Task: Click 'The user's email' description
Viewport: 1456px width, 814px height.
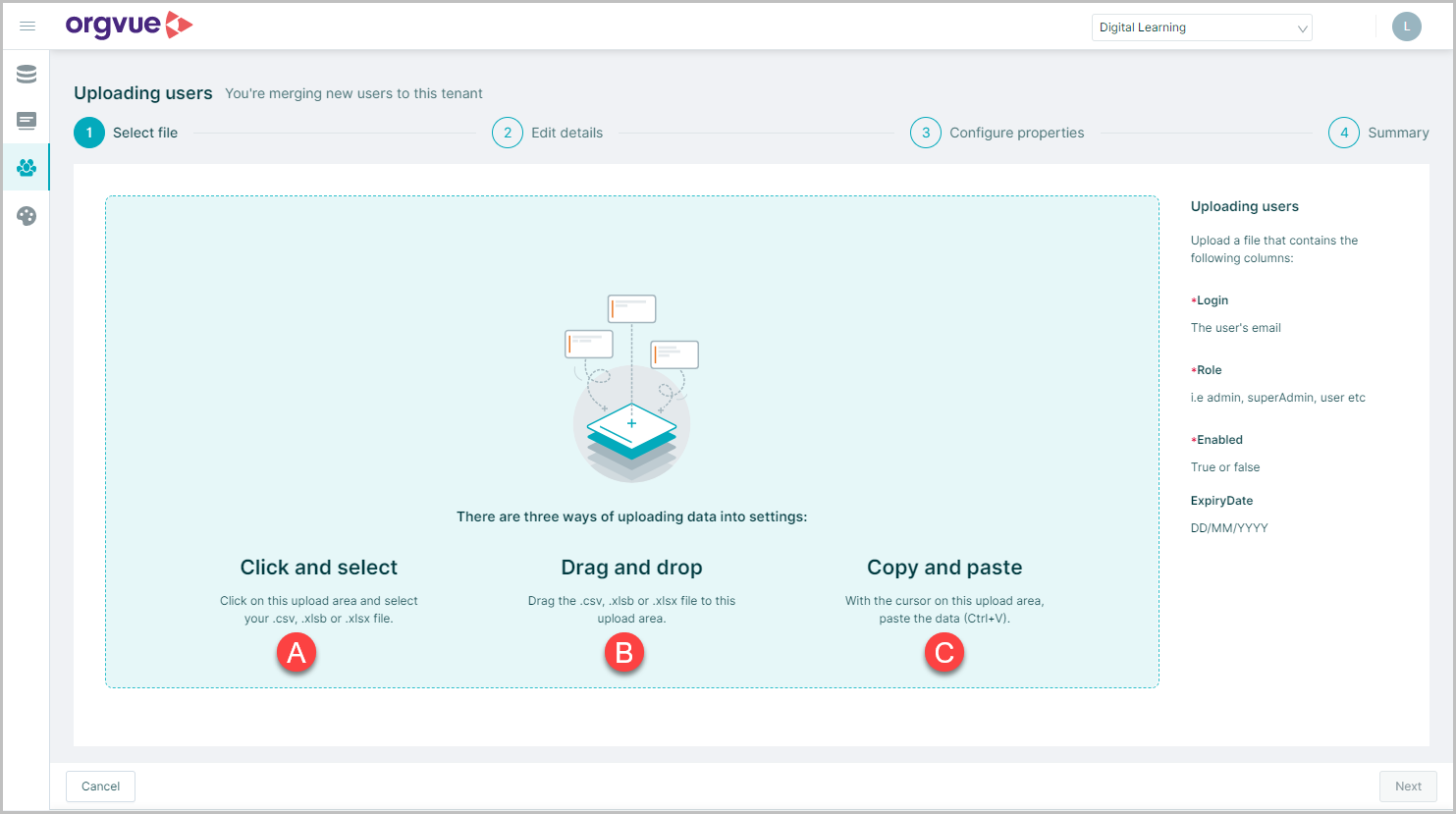Action: [1236, 328]
